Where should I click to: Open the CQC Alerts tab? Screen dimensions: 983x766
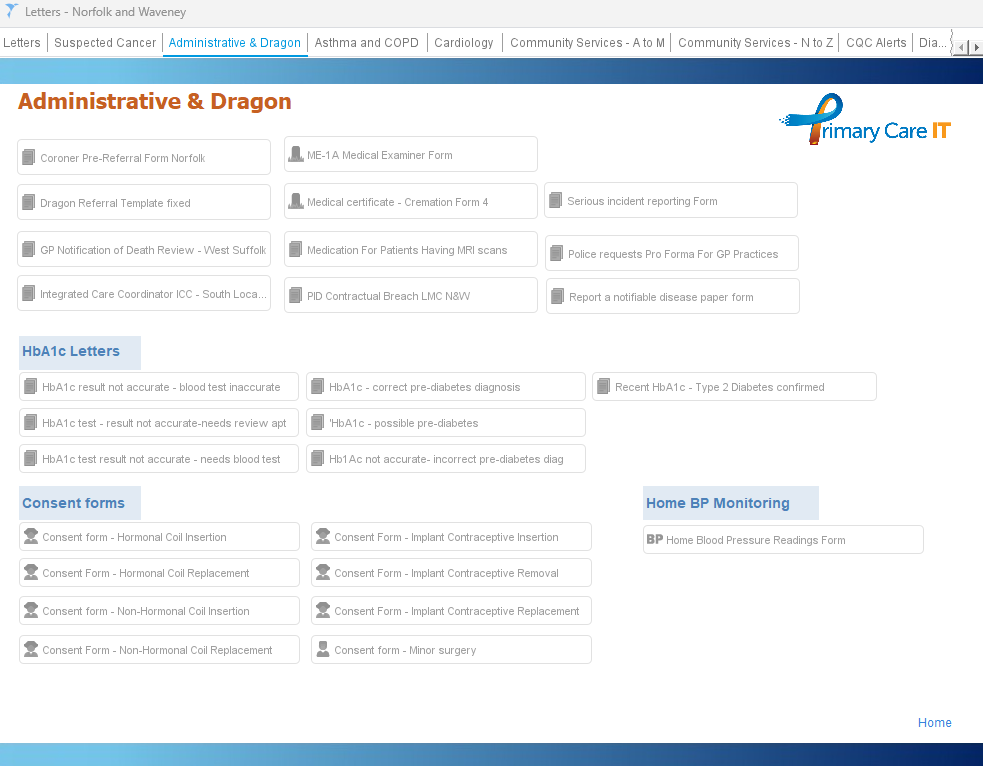click(876, 43)
